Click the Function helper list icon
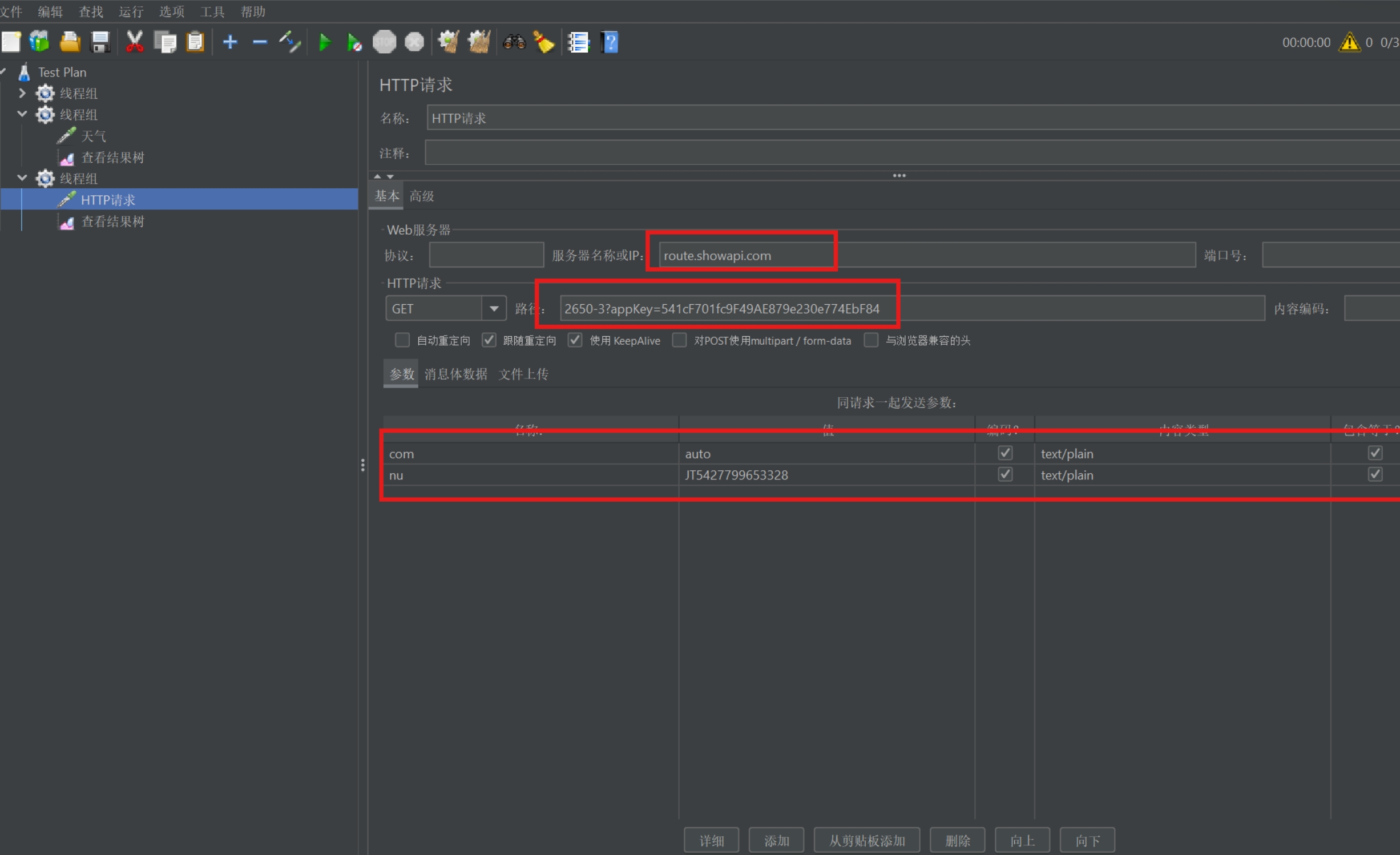Screen dimensions: 1400x855 coord(578,42)
